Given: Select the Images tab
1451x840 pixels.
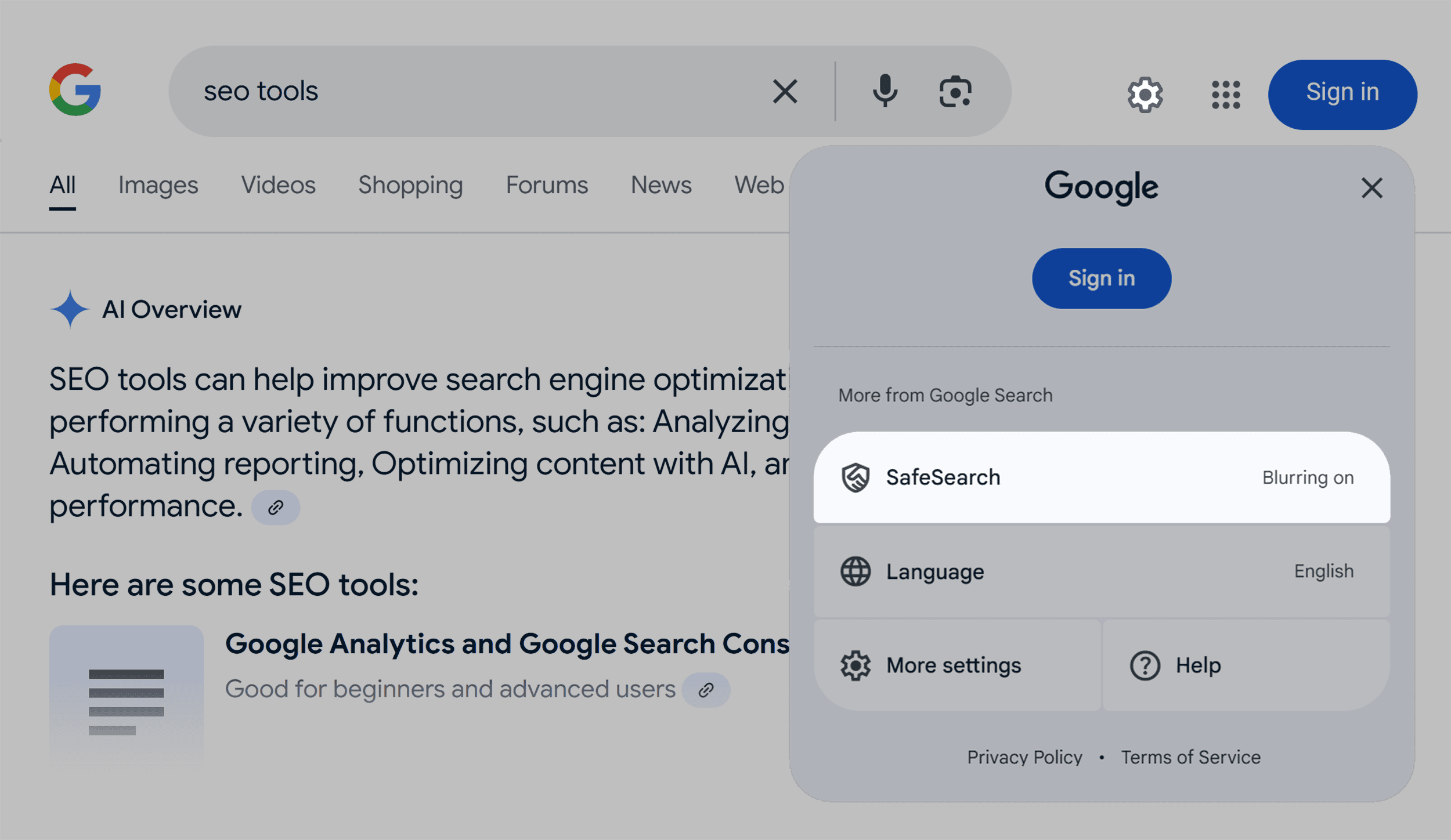Looking at the screenshot, I should tap(158, 184).
